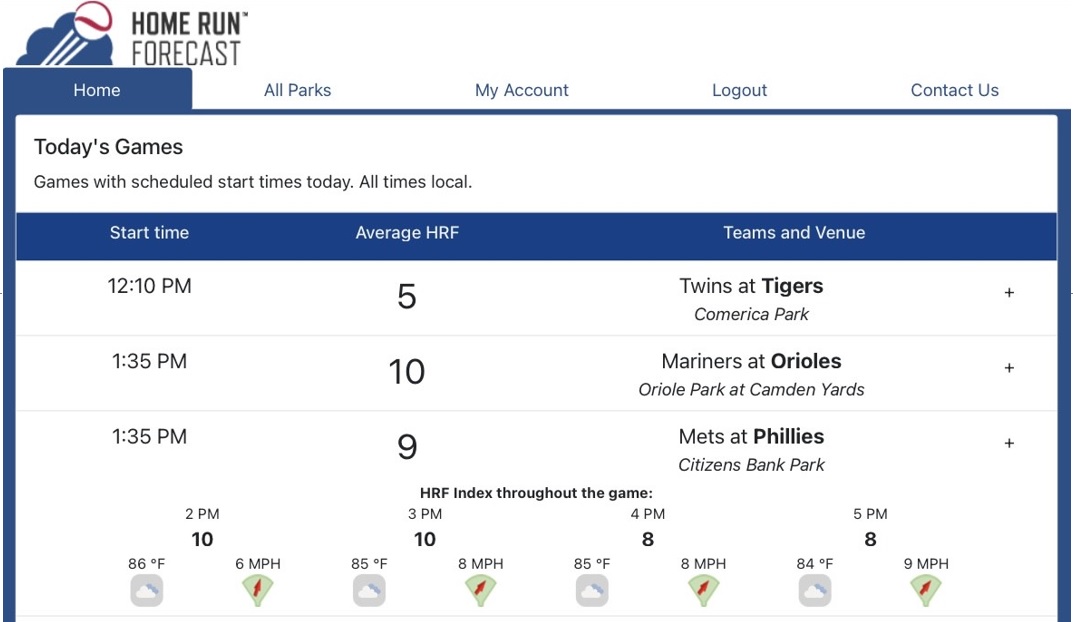Open the Contact Us page
Image resolution: width=1074 pixels, height=622 pixels.
(x=954, y=90)
